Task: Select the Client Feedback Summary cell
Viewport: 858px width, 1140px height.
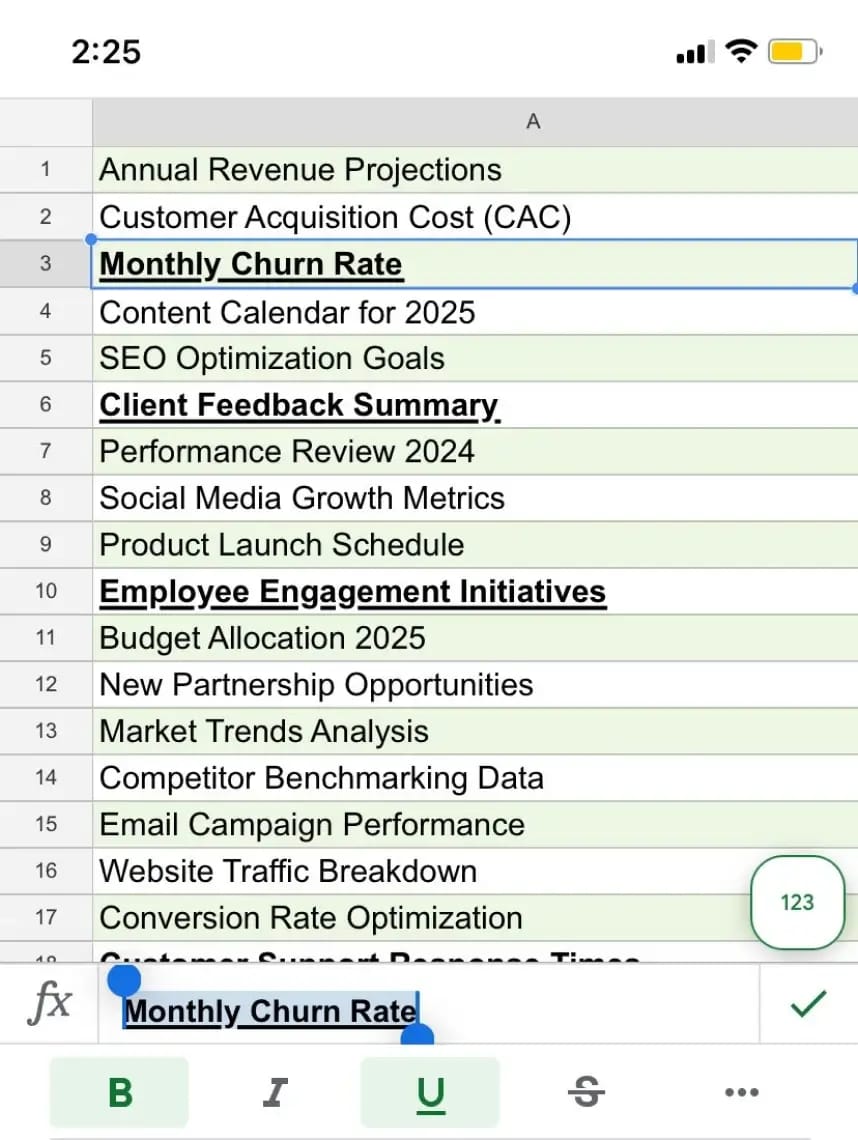Action: [298, 405]
